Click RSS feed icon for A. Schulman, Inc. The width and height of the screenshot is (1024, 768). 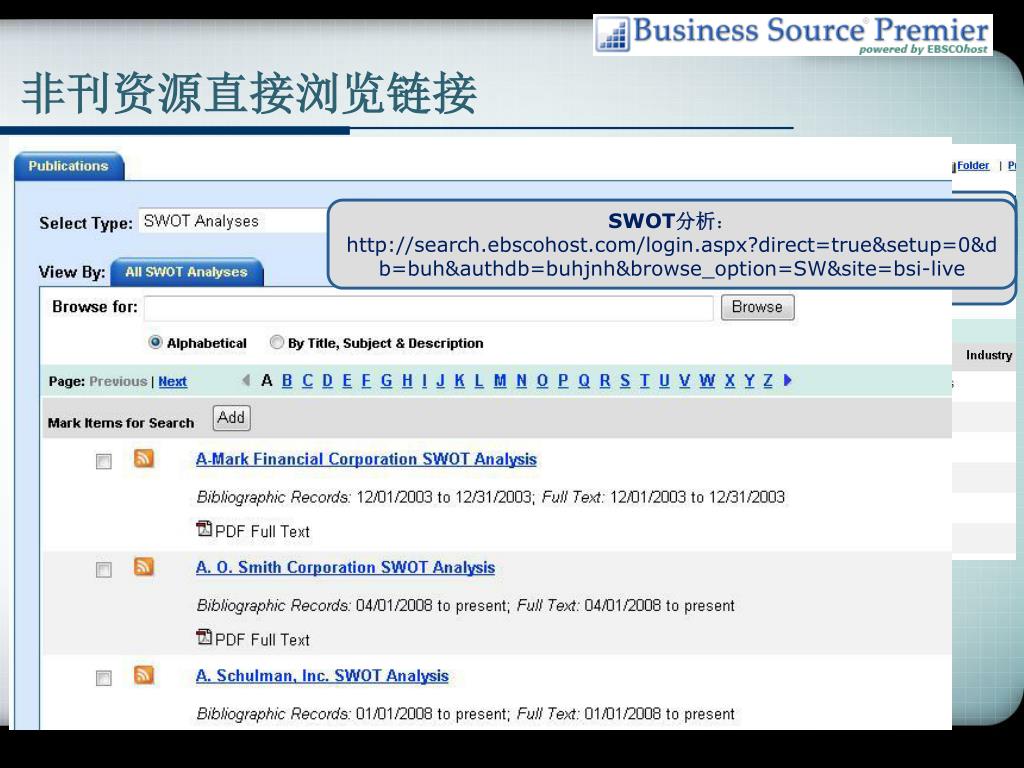(x=144, y=675)
